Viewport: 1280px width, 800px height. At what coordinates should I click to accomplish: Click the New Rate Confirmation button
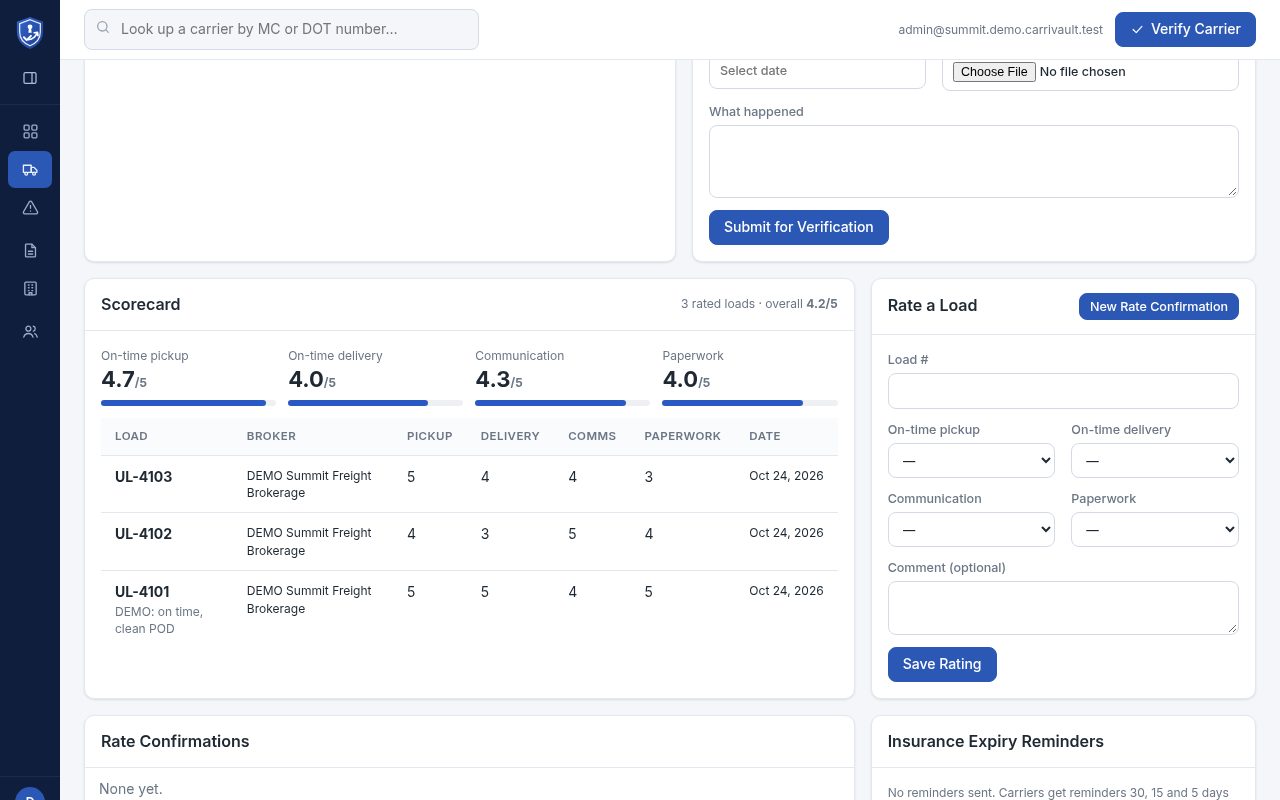pos(1159,307)
